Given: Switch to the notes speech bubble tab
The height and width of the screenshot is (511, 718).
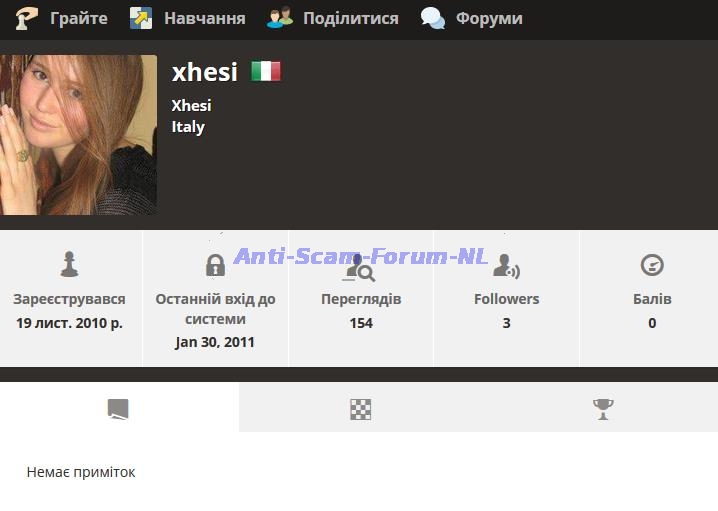Looking at the screenshot, I should [x=118, y=409].
